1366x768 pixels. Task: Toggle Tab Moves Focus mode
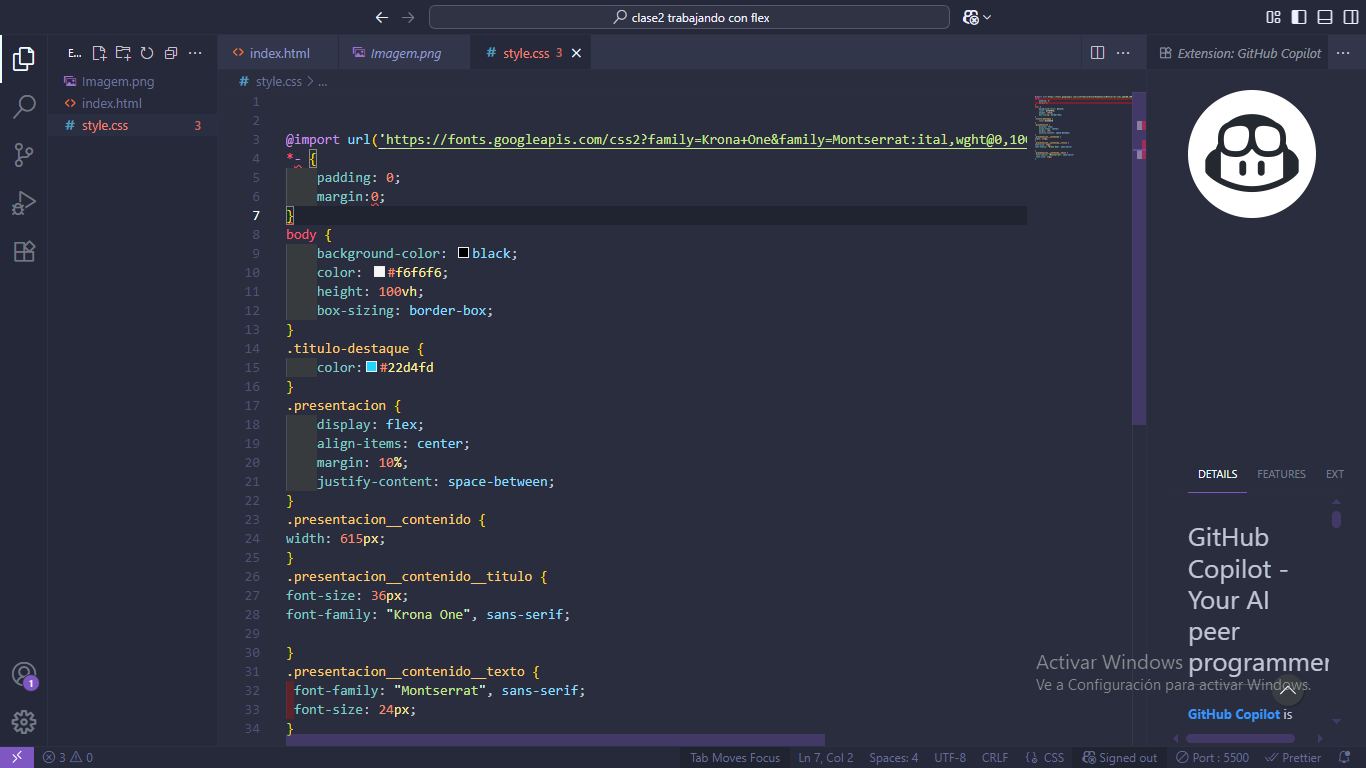point(735,757)
